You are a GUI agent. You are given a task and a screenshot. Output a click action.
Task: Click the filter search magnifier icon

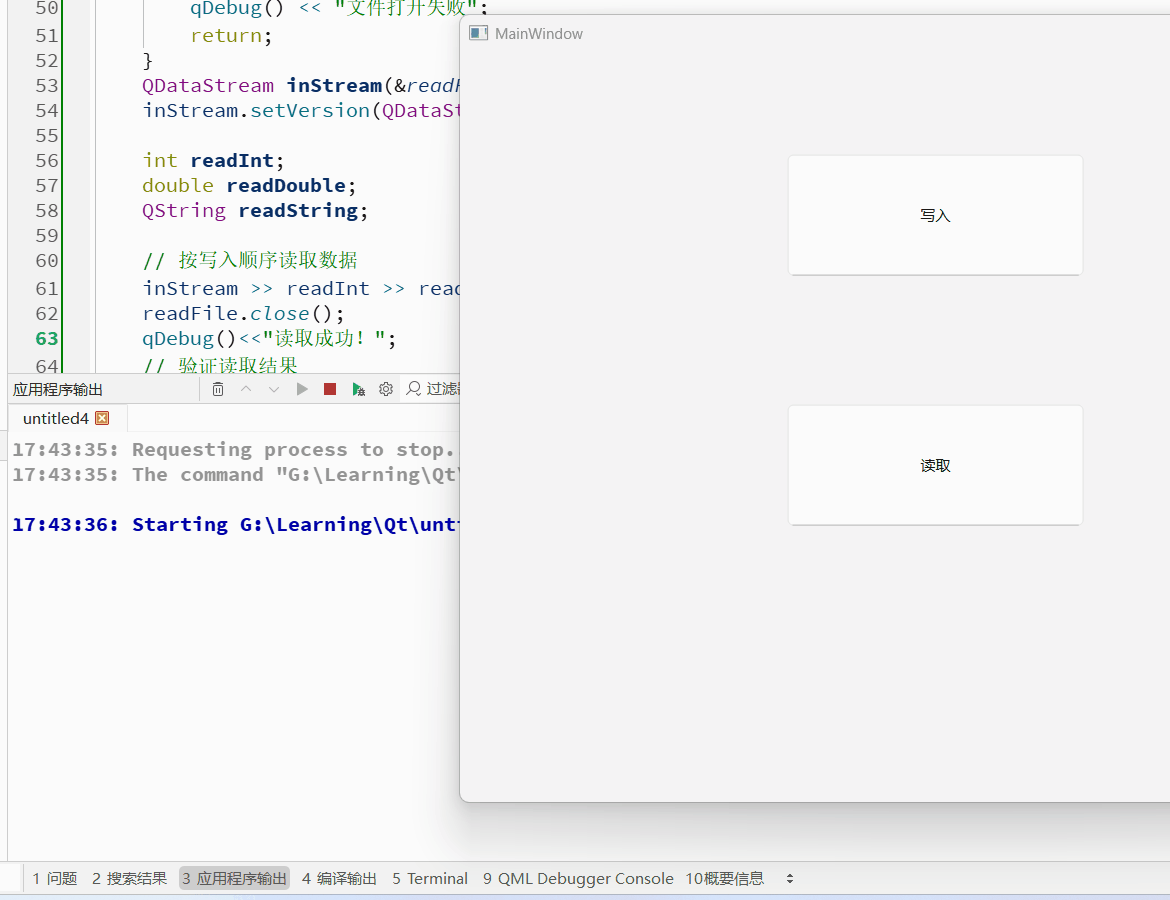413,389
